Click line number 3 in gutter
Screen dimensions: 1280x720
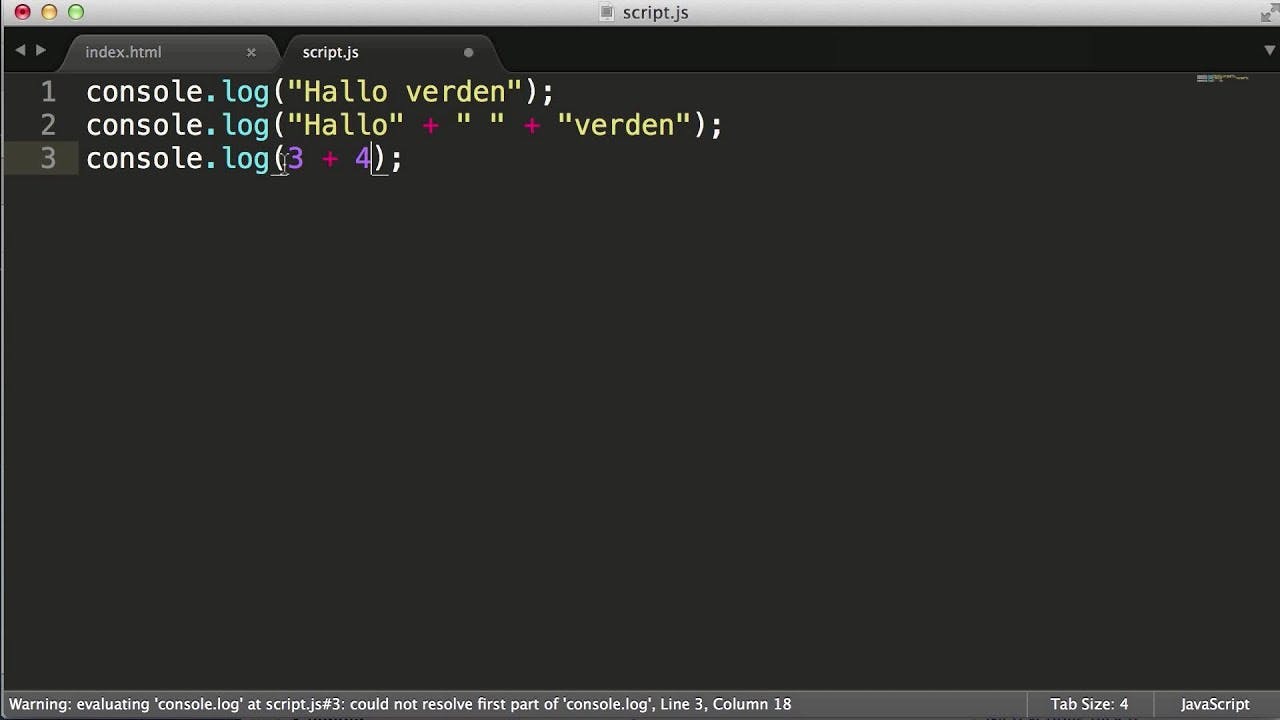[48, 158]
